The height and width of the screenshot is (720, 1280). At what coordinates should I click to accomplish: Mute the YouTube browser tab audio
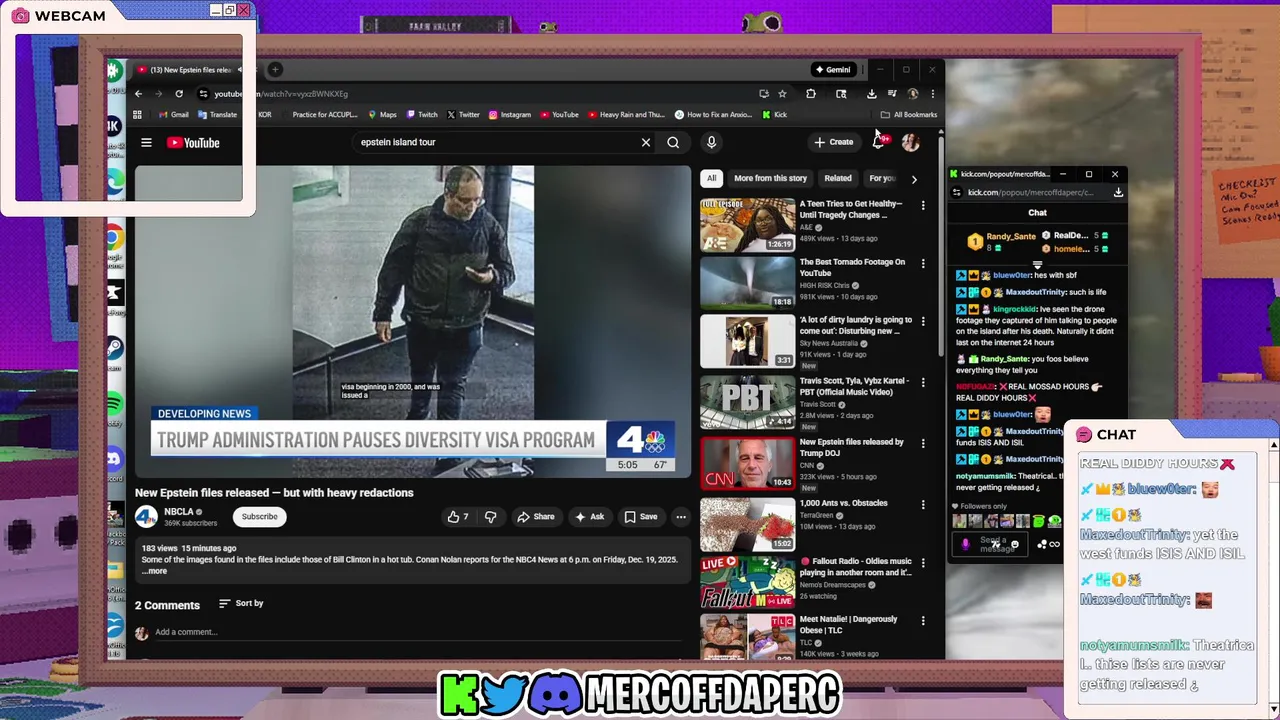click(x=239, y=70)
